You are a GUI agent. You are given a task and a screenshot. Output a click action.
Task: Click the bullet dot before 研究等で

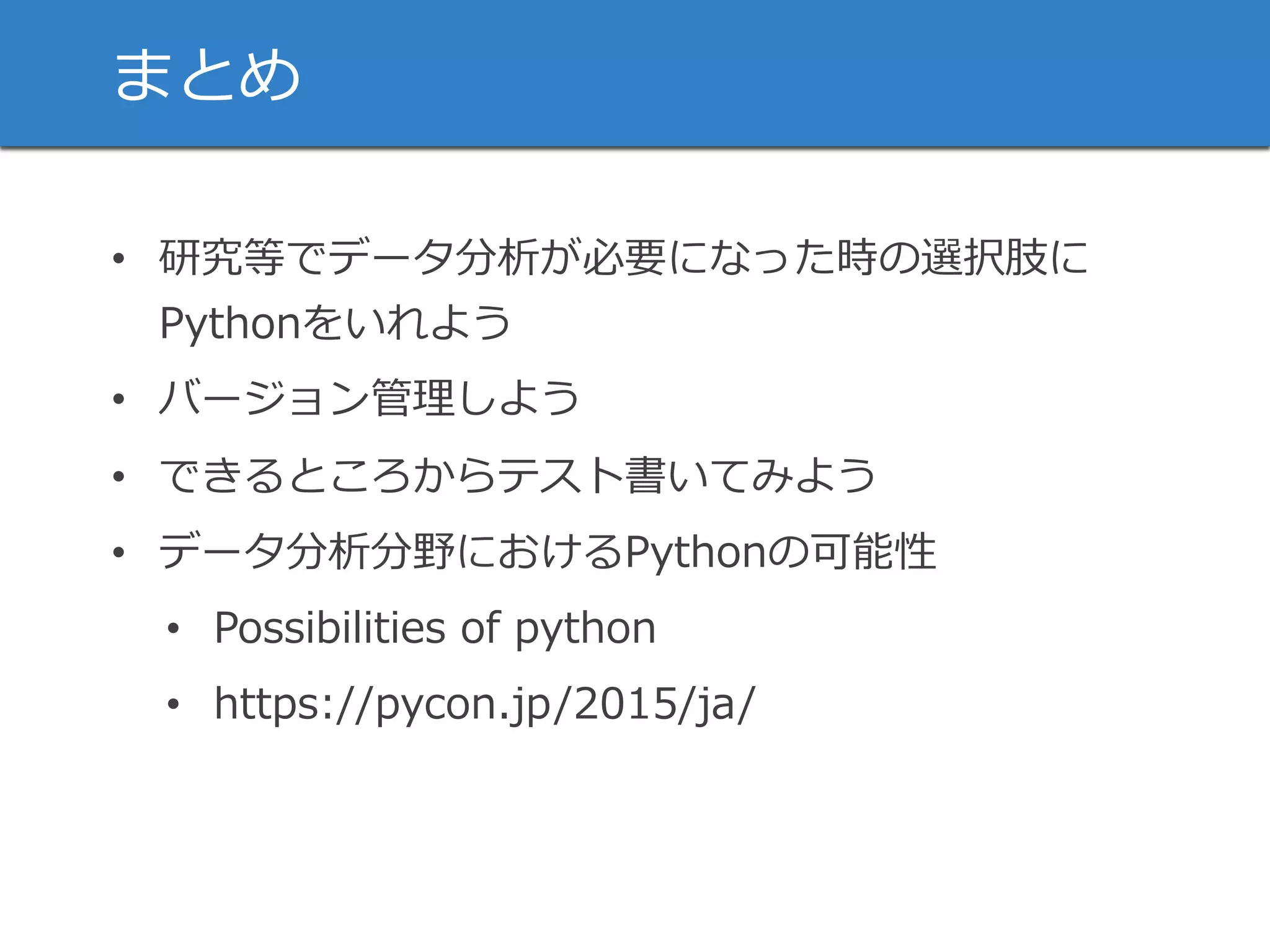[119, 259]
